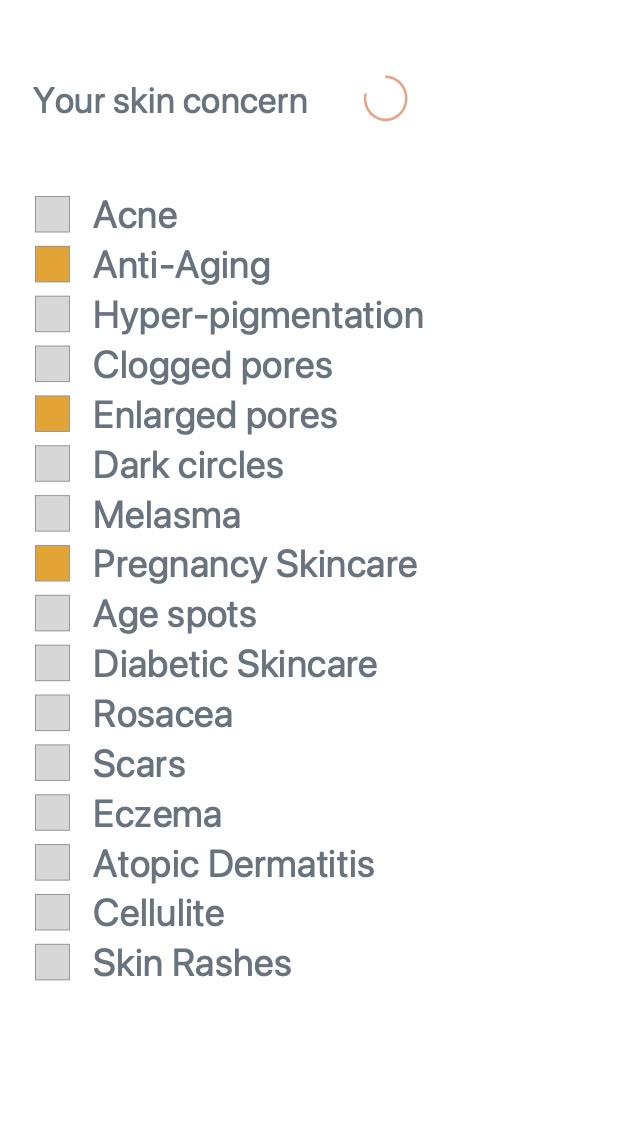
Task: Tick the Skin Rashes checkbox
Action: [x=52, y=962]
